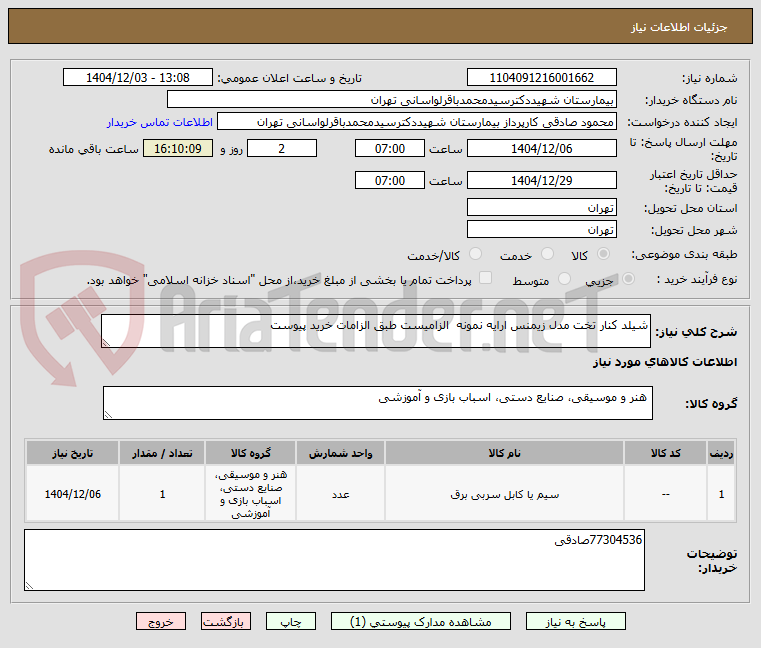Click the تعداد / مقدار column header
The height and width of the screenshot is (648, 761).
pos(162,453)
